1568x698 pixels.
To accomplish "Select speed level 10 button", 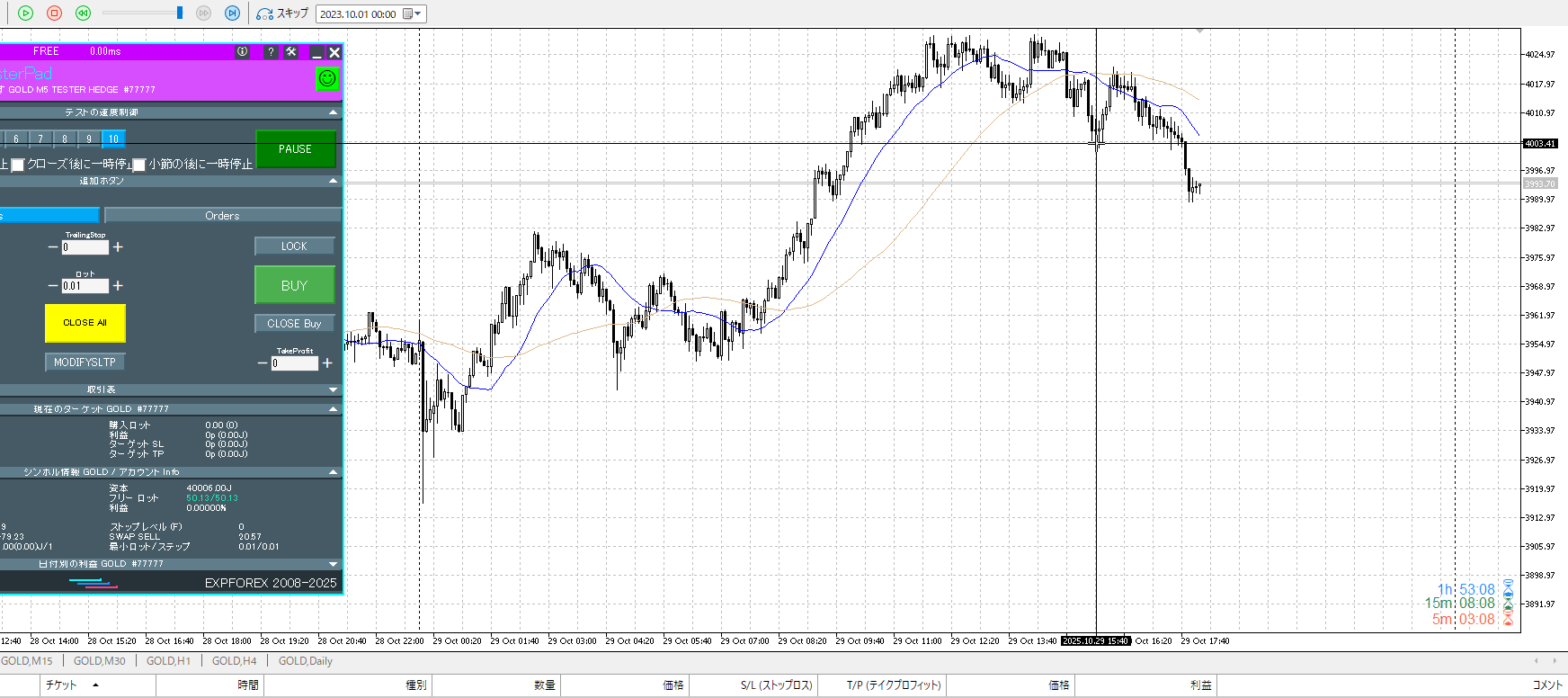I will click(113, 139).
